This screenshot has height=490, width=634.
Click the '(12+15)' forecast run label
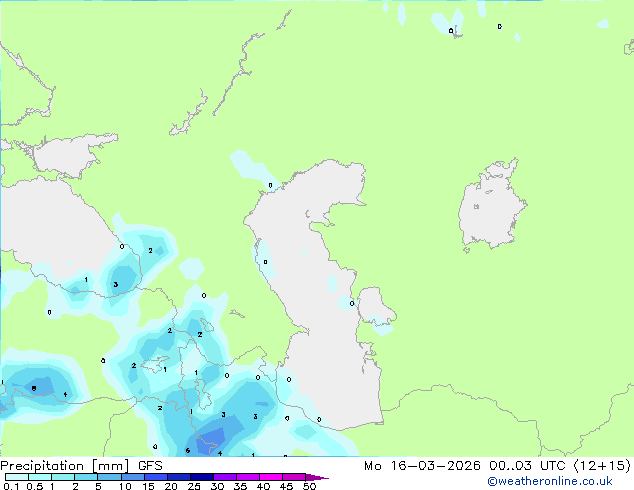click(602, 466)
